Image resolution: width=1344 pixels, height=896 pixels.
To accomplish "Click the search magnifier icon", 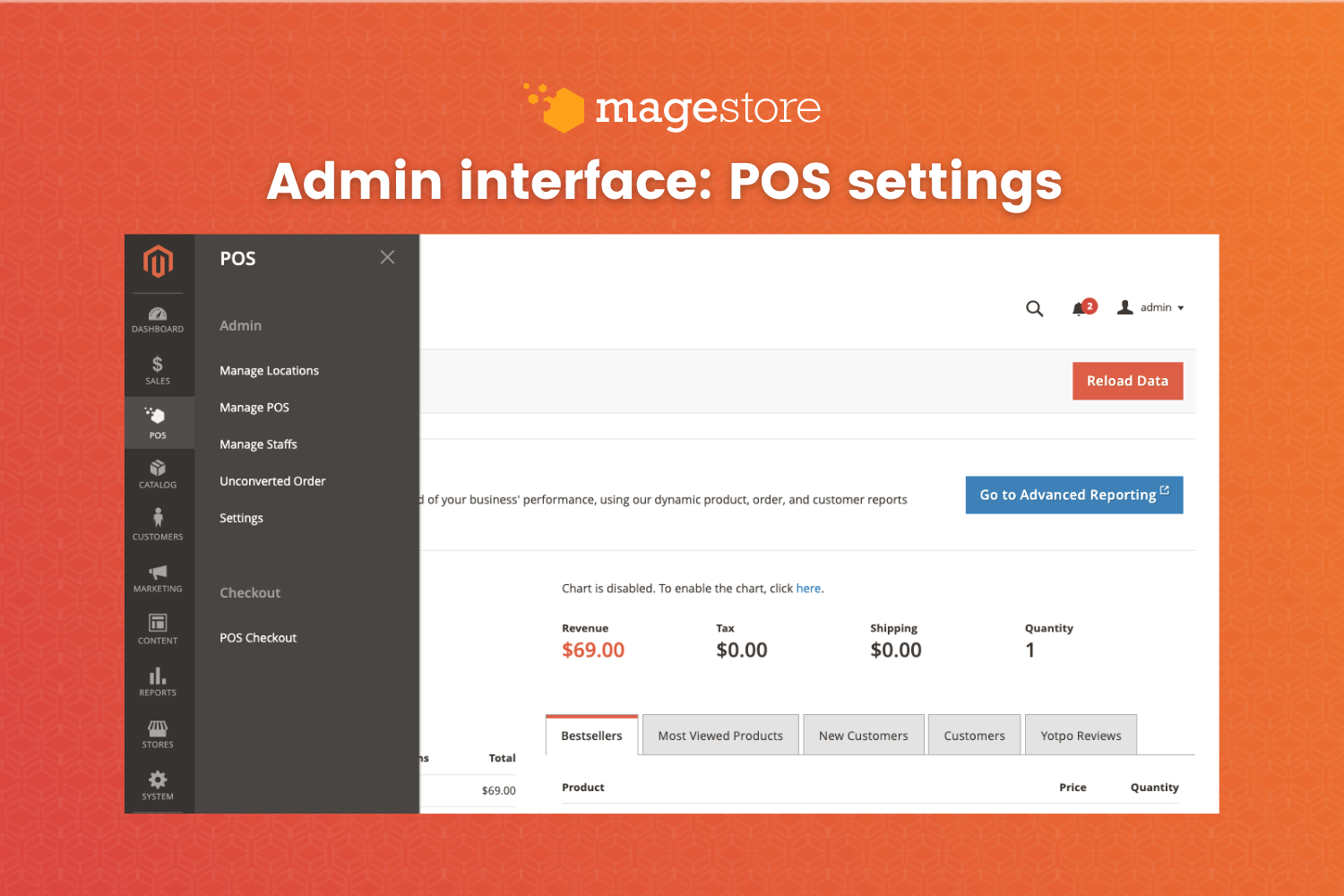I will pos(1034,308).
